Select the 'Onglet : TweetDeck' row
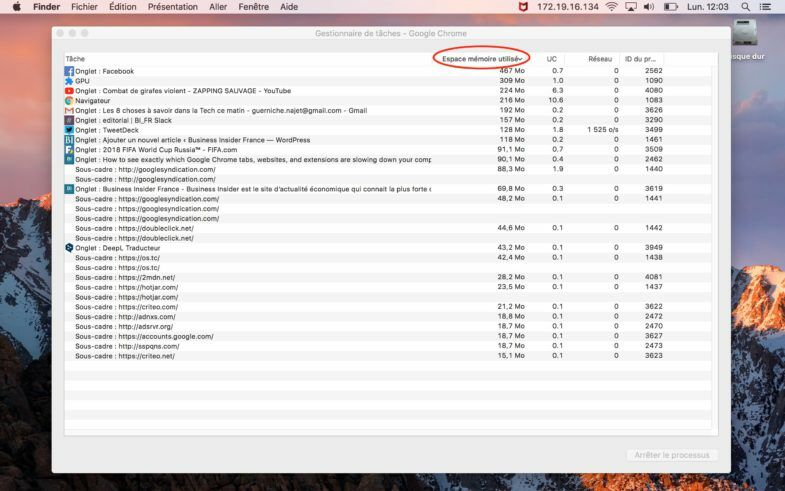Viewport: 785px width, 491px height. click(x=387, y=130)
